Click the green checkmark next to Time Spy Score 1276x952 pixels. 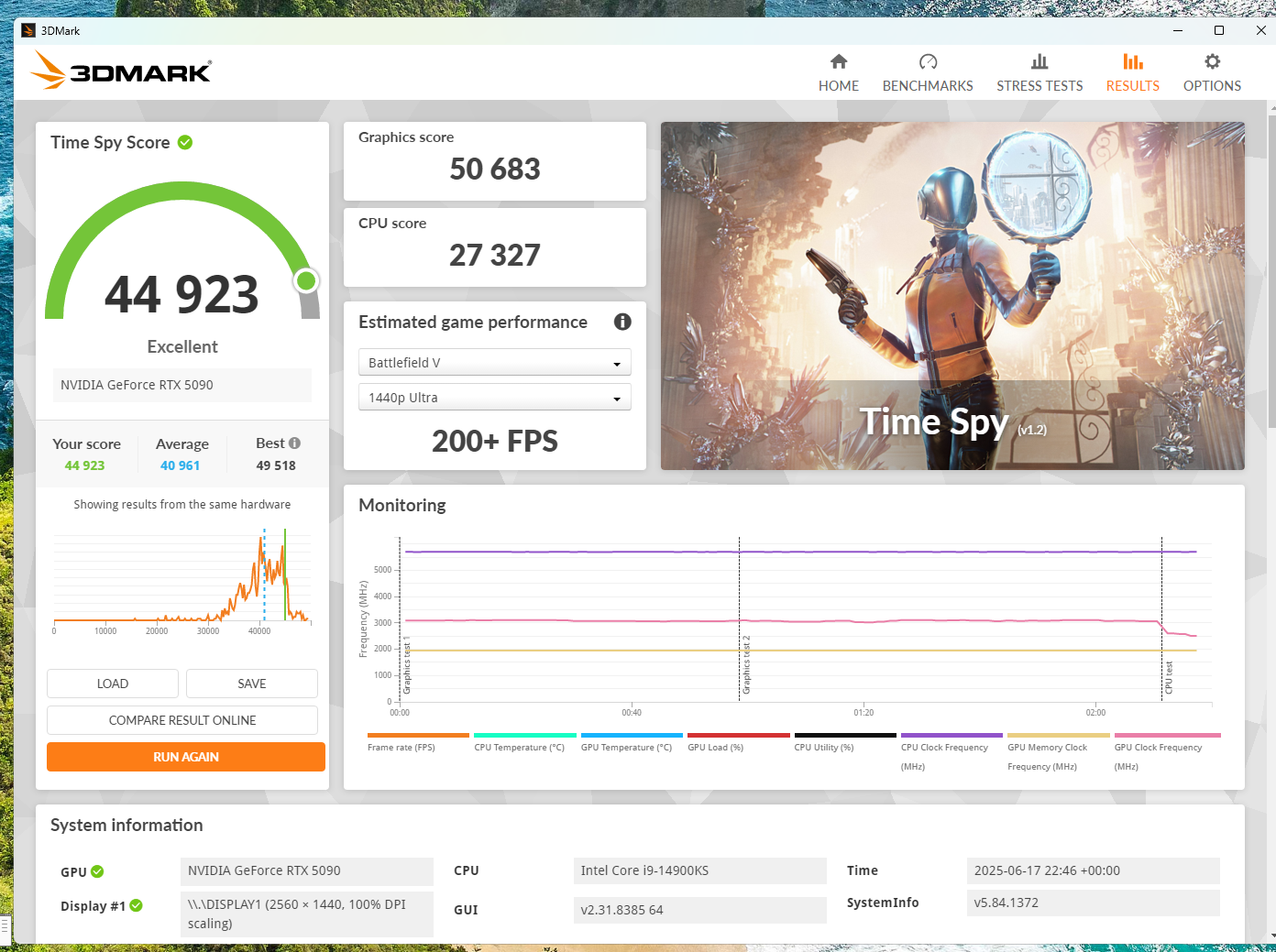[x=185, y=143]
